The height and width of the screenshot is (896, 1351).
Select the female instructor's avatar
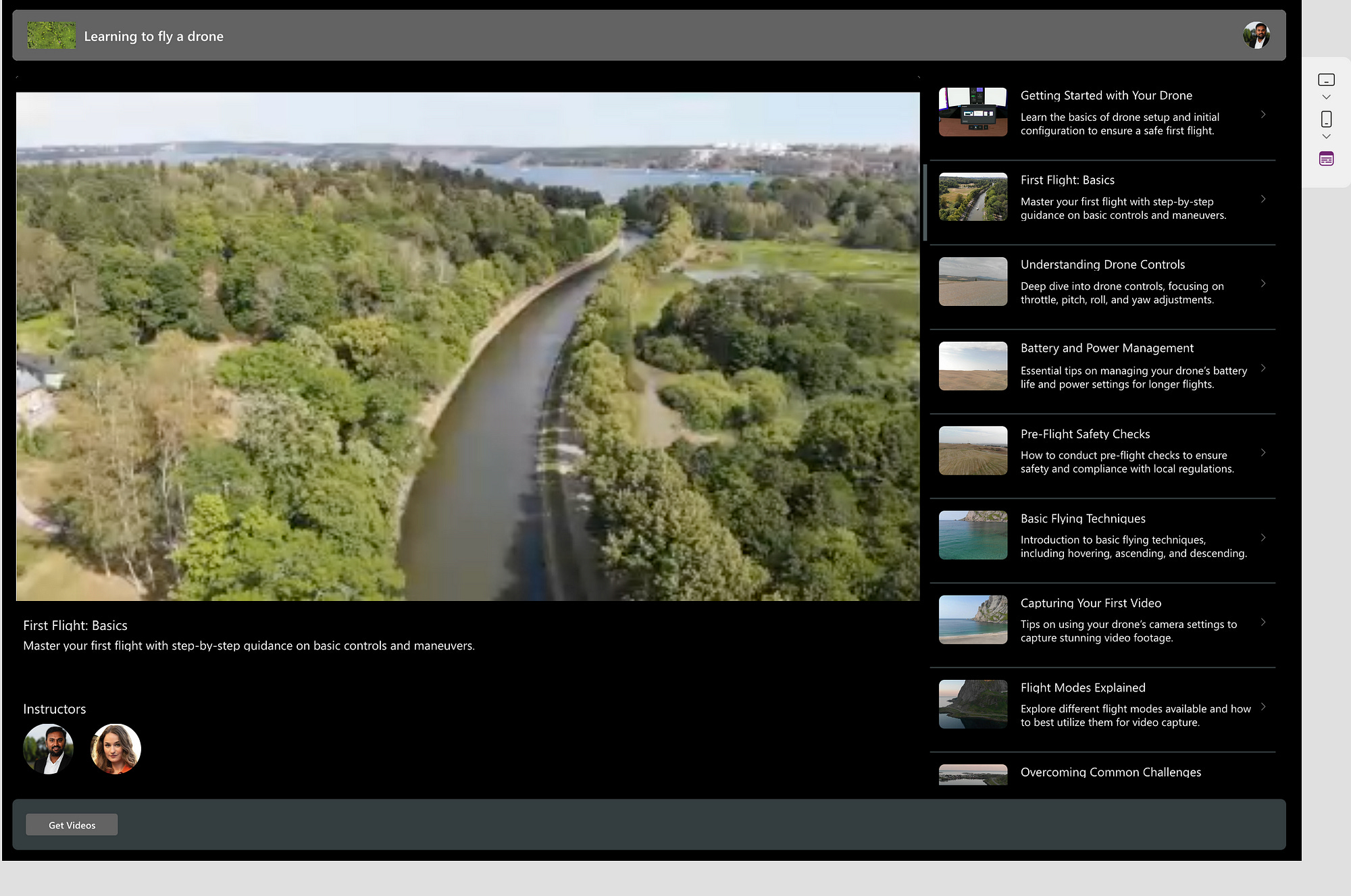coord(116,749)
